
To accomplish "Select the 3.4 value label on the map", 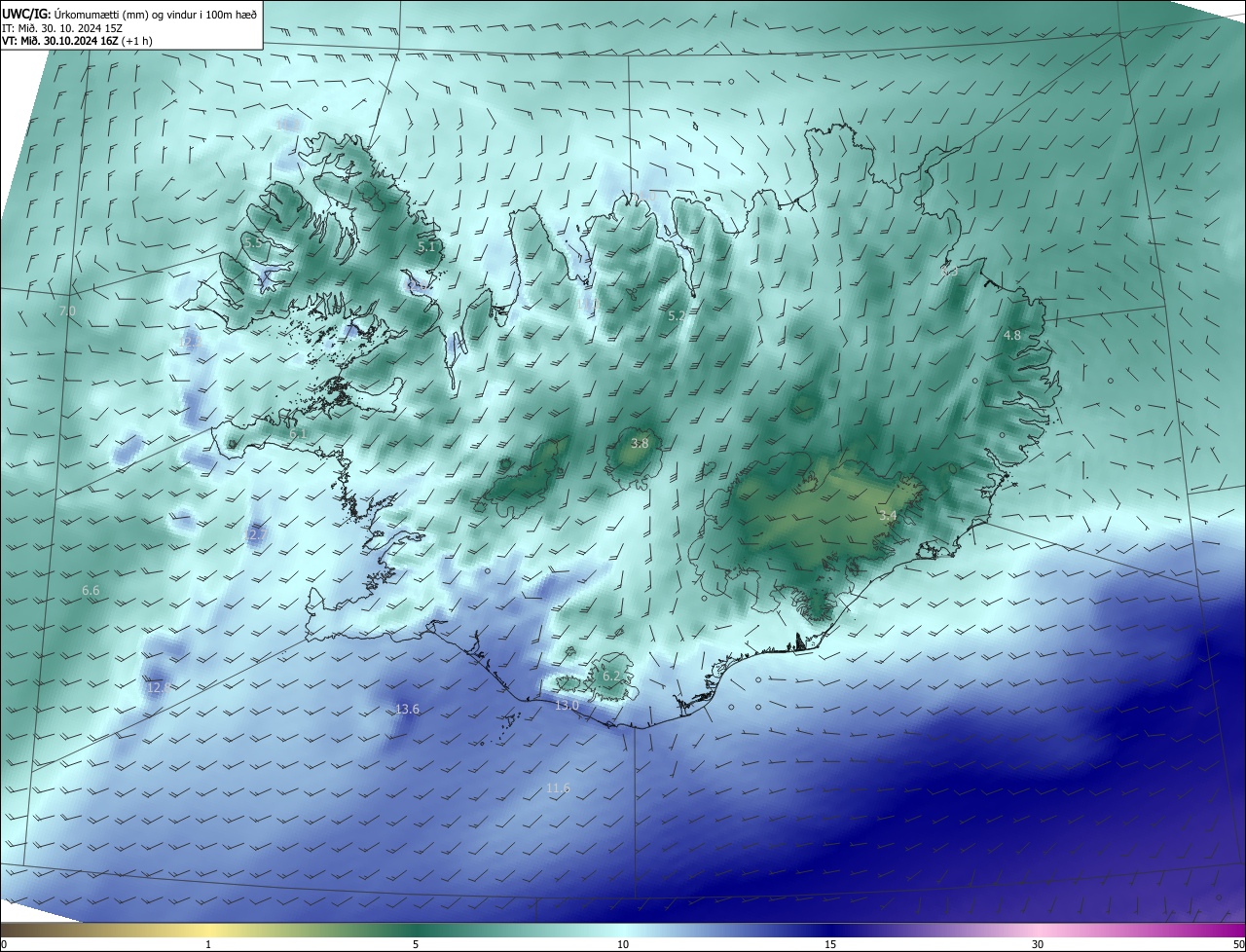I will tap(887, 515).
